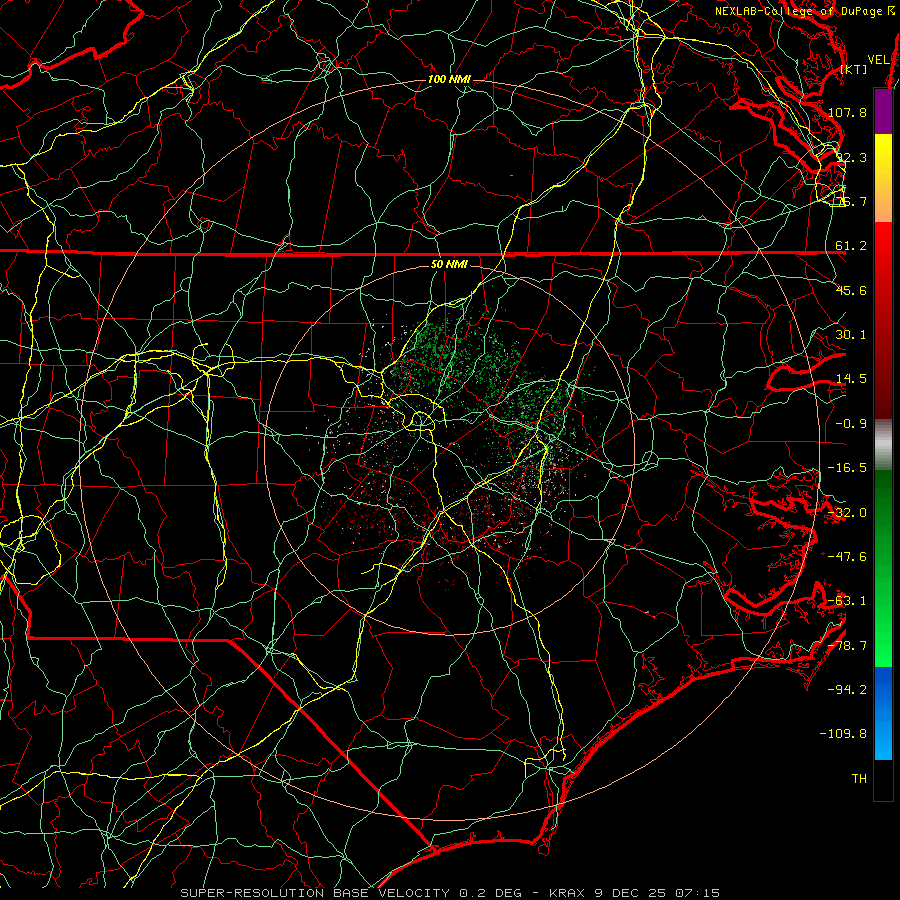Screen dimensions: 900x900
Task: Select the -32.0 value on velocity scale
Action: (847, 513)
